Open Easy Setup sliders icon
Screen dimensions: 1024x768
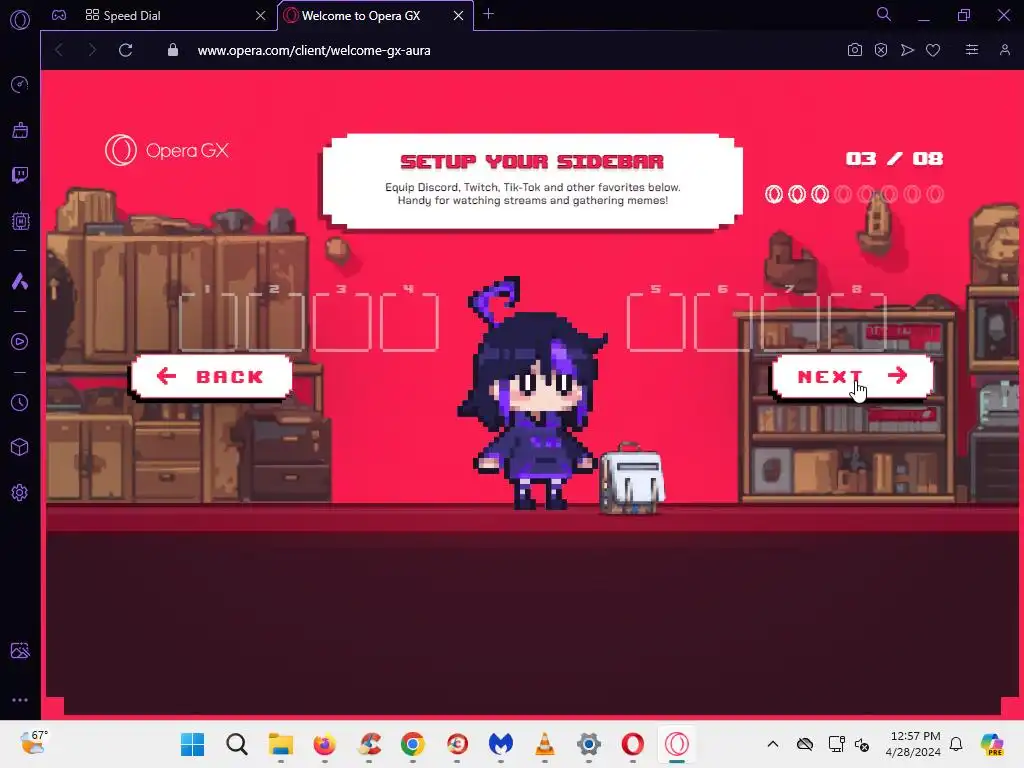[972, 50]
